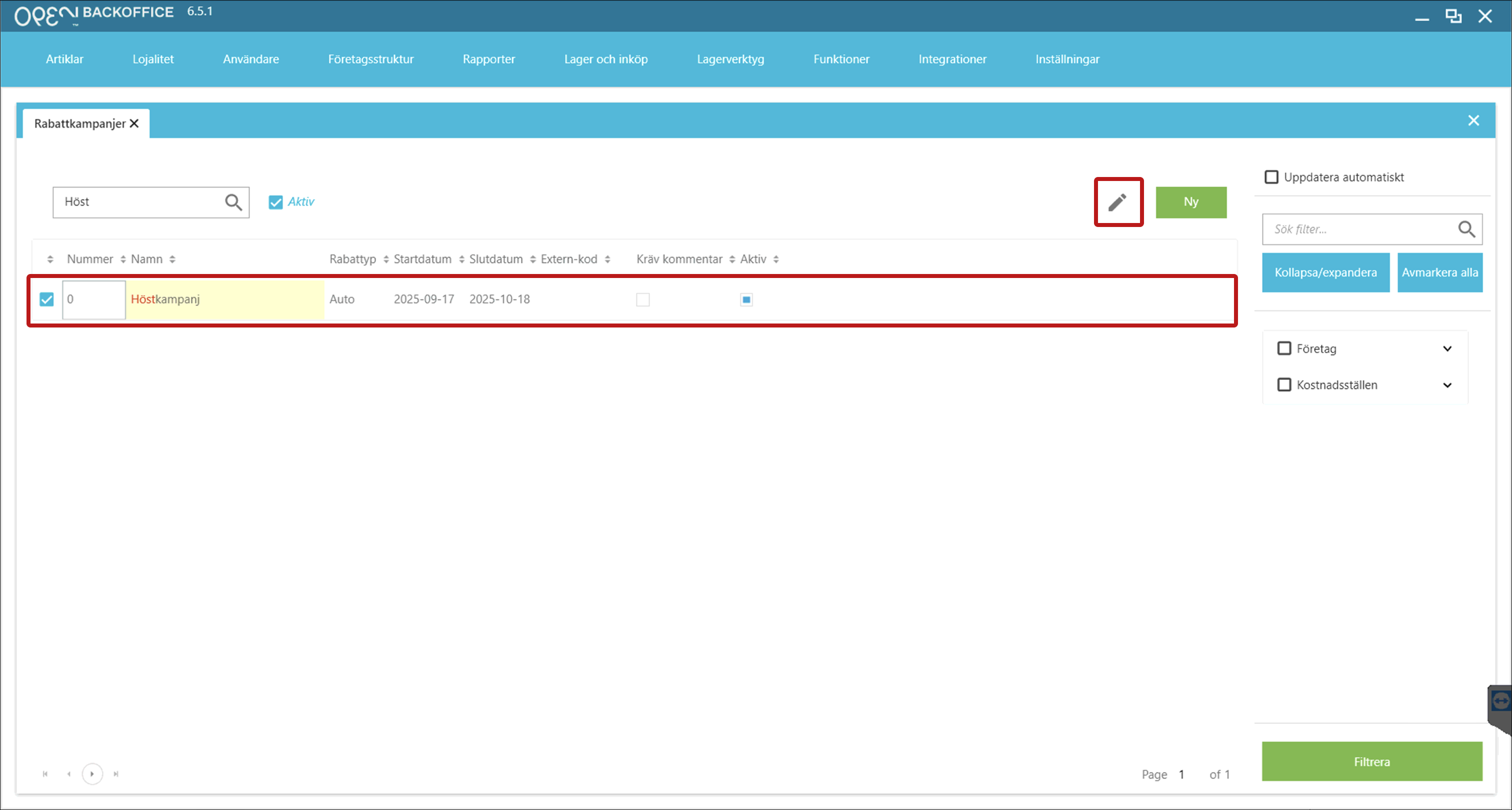This screenshot has width=1512, height=810.
Task: Open the Rapporter menu
Action: 488,59
